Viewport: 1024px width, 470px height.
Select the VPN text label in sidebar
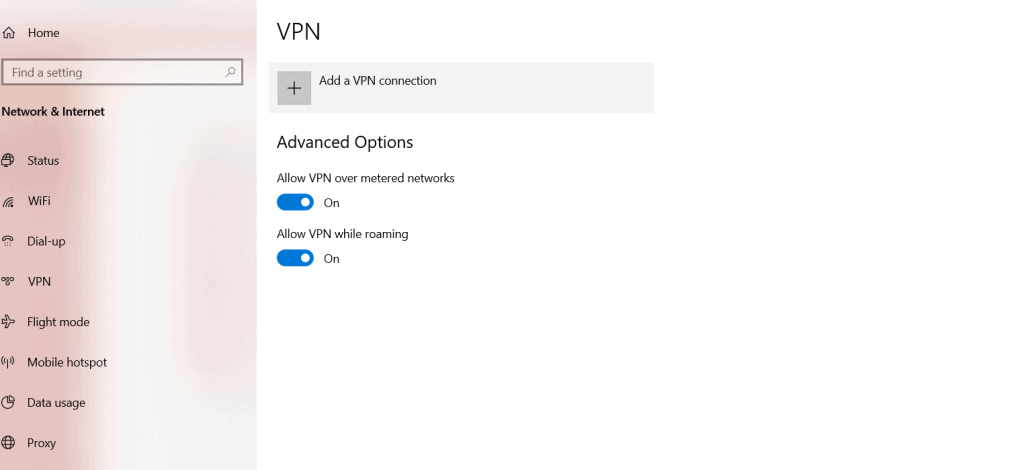click(x=39, y=282)
